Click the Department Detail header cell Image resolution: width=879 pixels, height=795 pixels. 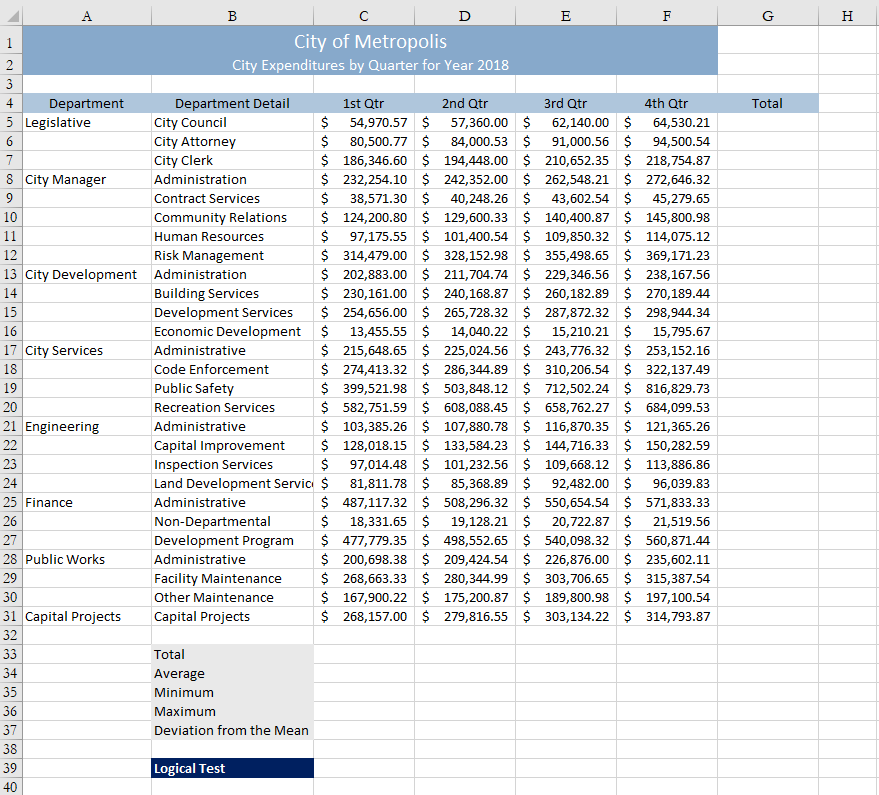232,103
